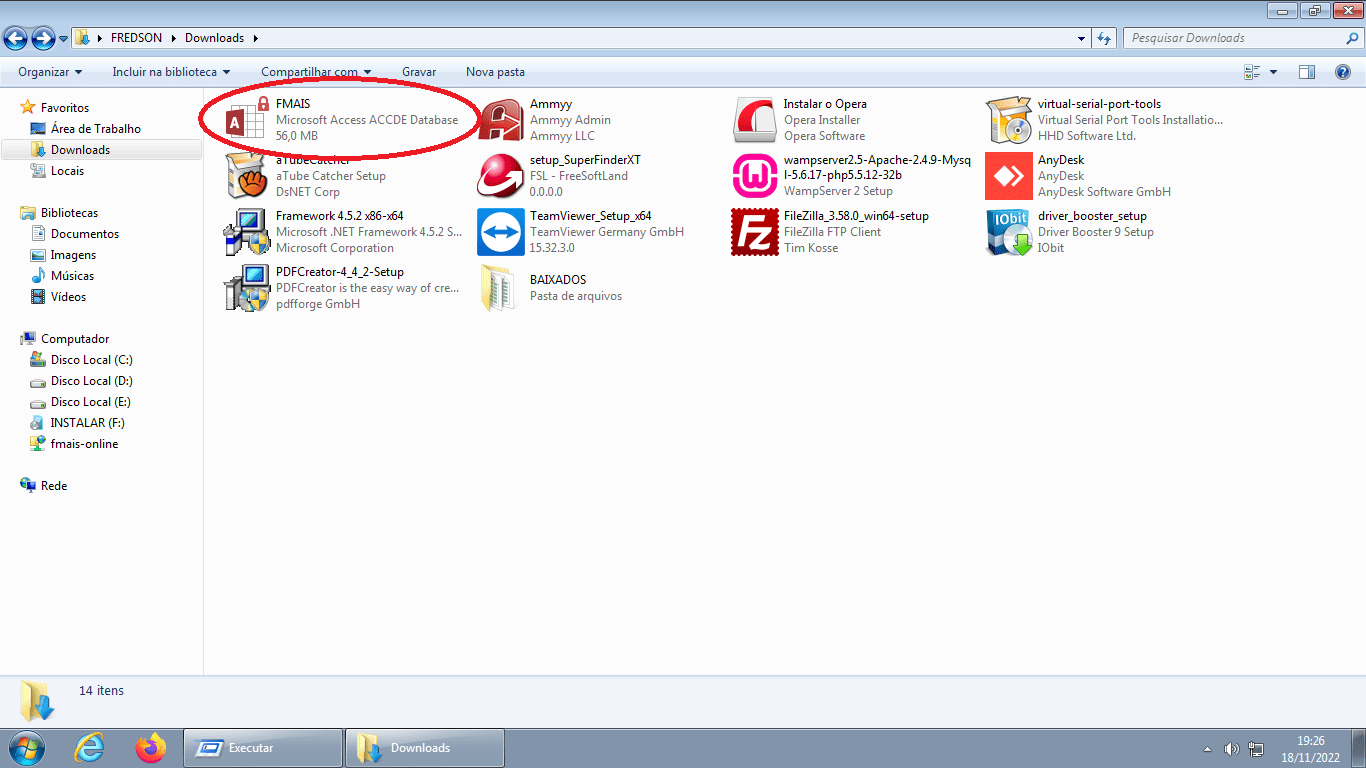Click the Forward navigation arrow

(x=43, y=38)
